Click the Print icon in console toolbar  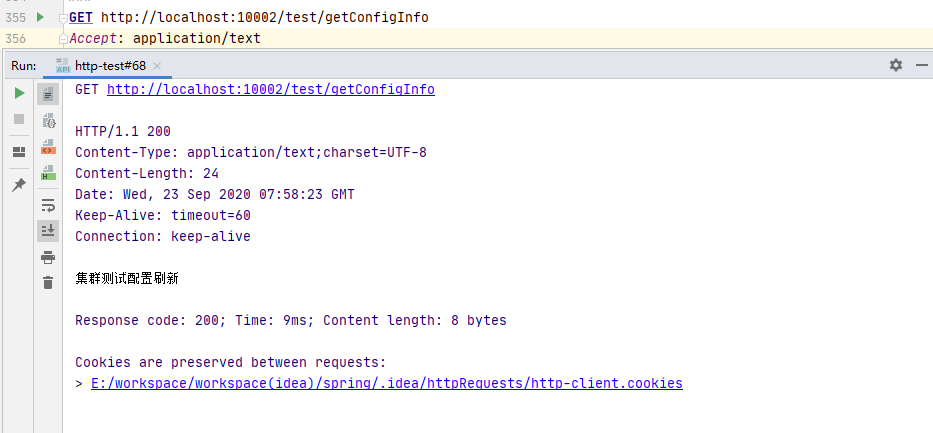tap(48, 257)
